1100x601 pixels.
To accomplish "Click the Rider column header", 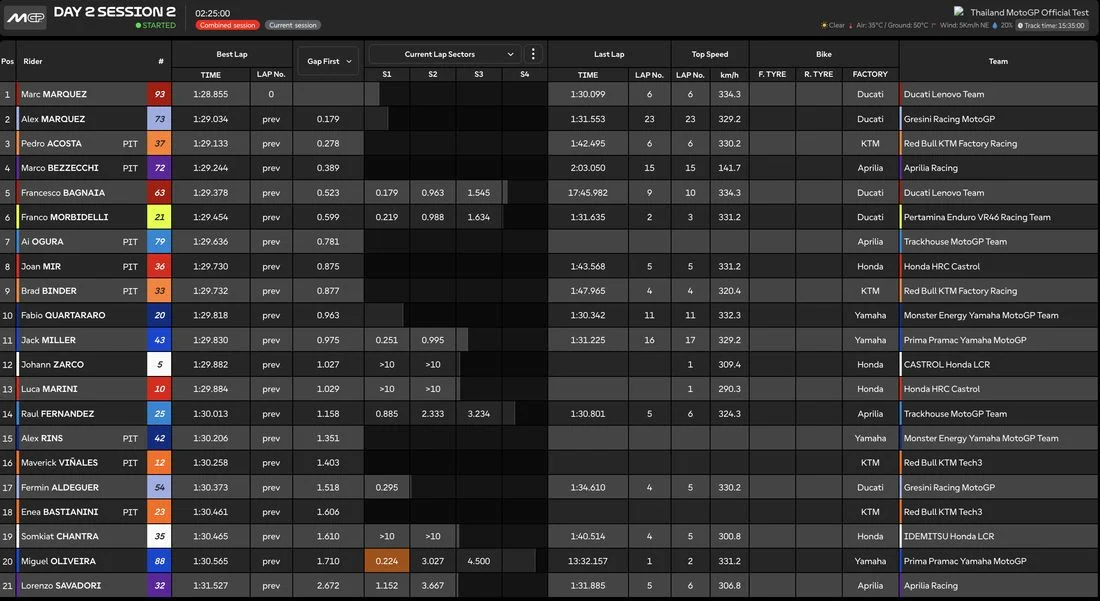I will [33, 61].
